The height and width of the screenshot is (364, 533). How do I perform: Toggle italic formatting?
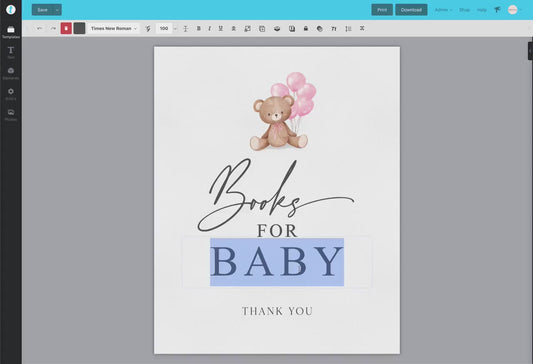[x=209, y=29]
